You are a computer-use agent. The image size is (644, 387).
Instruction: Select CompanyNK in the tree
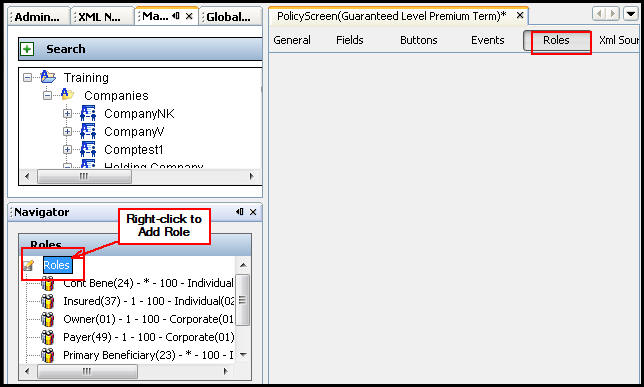tap(139, 114)
